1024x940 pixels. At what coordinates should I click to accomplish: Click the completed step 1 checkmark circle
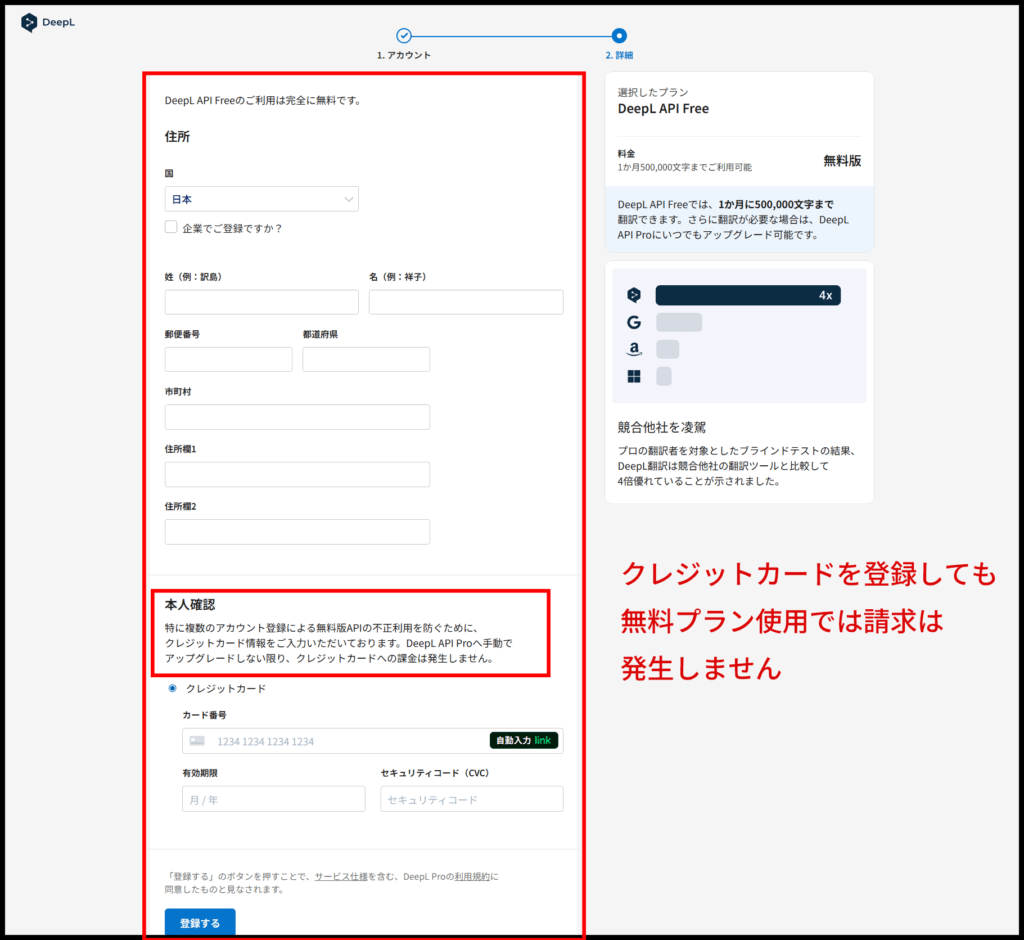404,35
